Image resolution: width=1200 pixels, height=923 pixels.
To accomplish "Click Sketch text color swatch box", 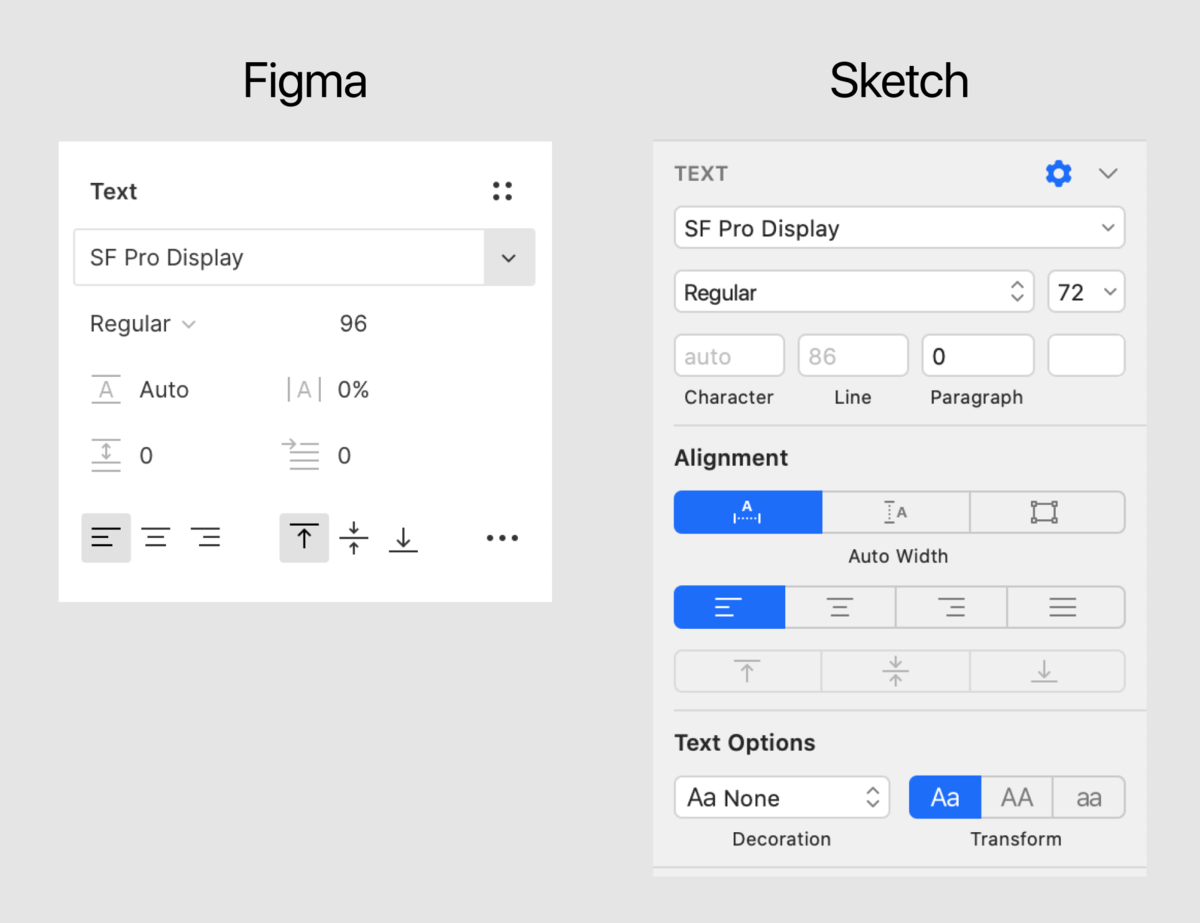I will tap(1086, 355).
